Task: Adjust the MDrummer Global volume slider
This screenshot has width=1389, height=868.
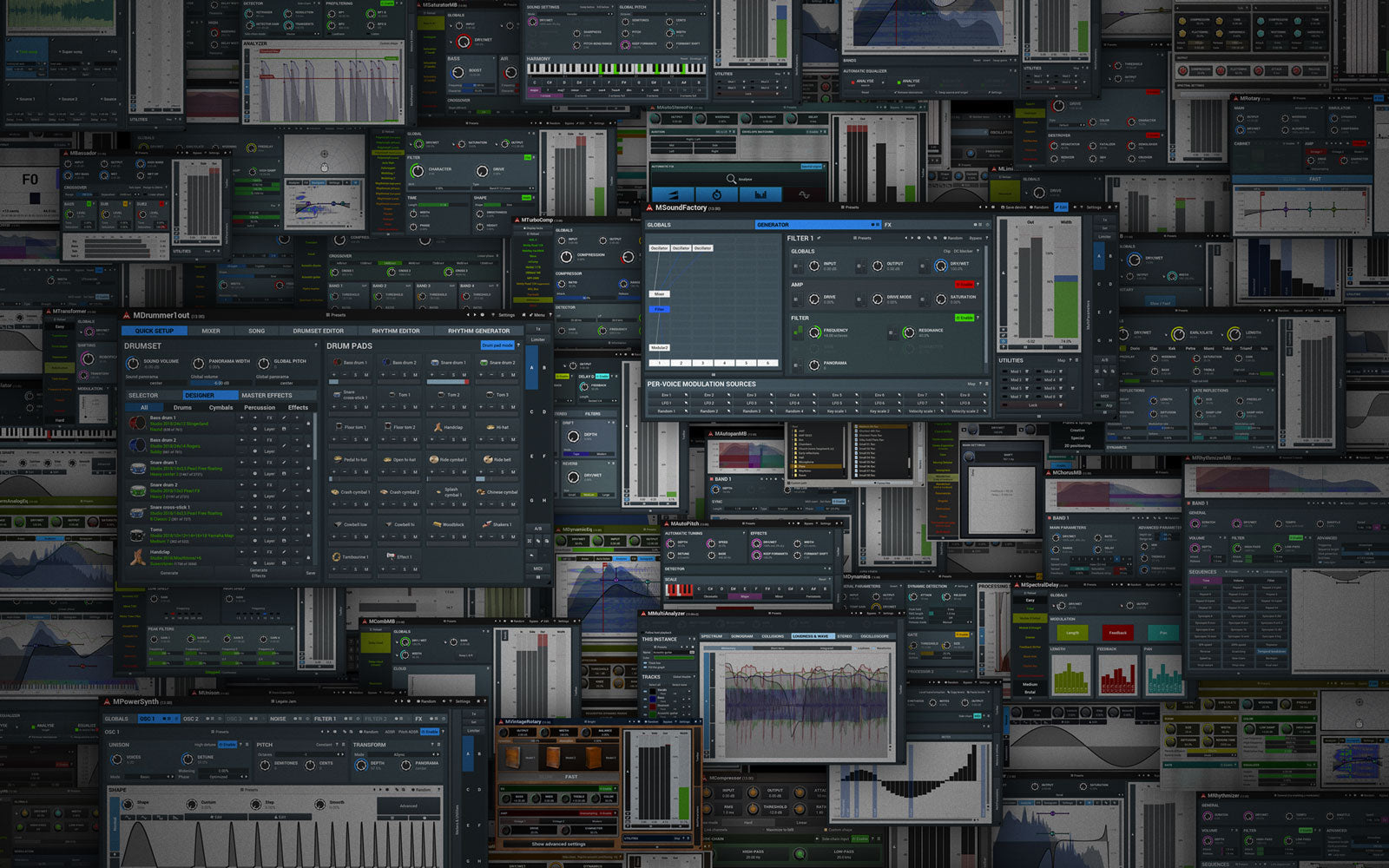Action: [x=222, y=383]
